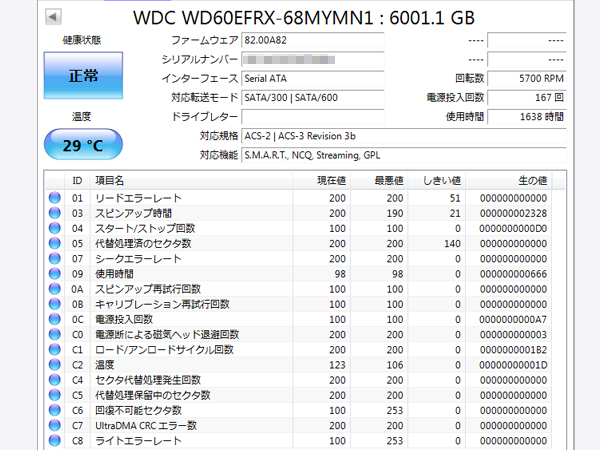Click the disk title WDC WD60EFRX-68MYMN1
The image size is (600, 450).
(253, 18)
